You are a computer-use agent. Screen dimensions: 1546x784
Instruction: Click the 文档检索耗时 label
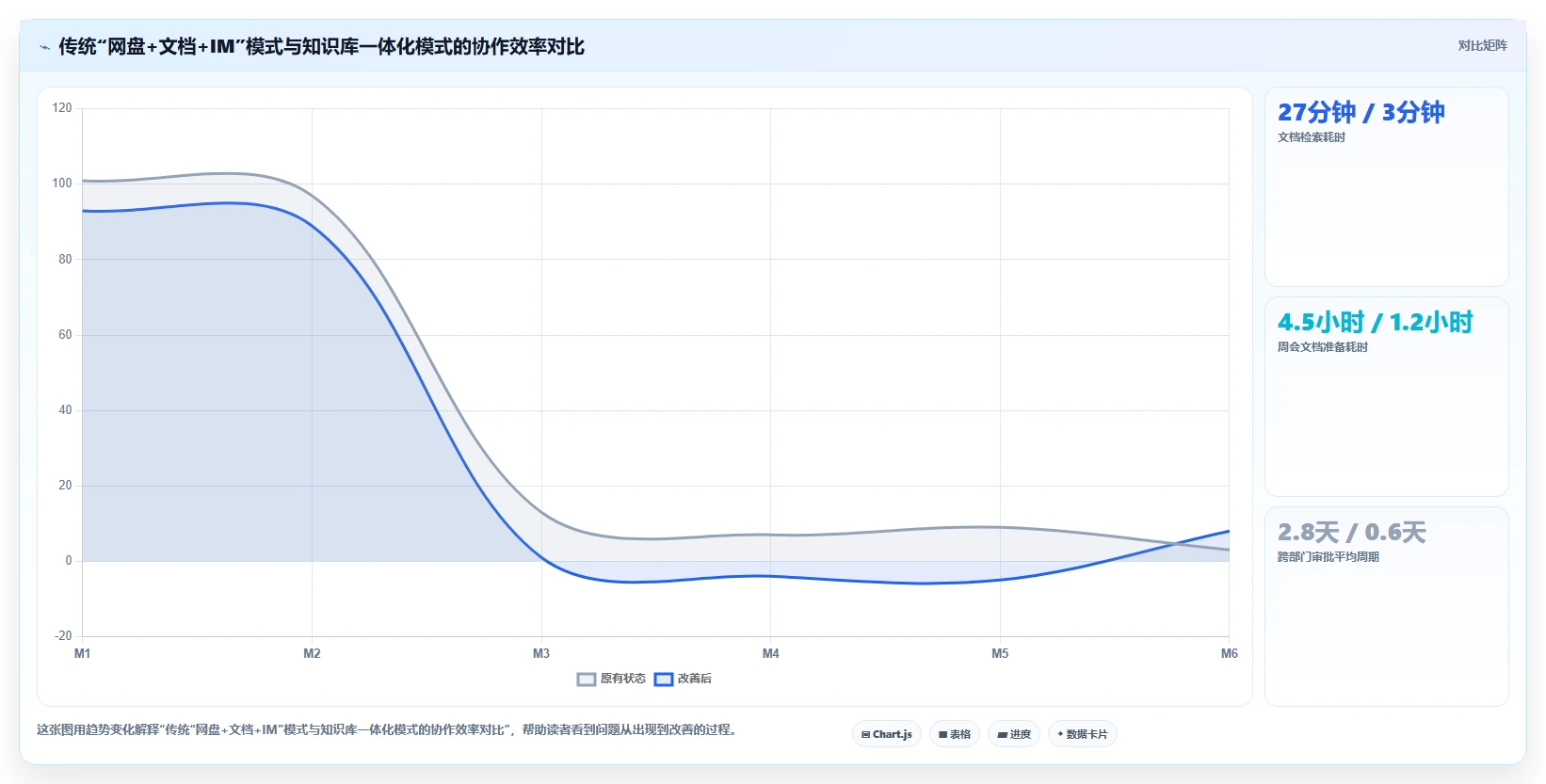tap(1312, 137)
